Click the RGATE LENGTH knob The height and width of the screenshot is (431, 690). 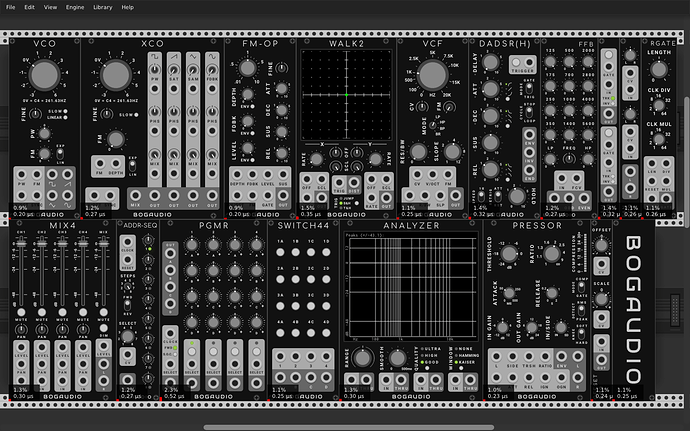659,70
